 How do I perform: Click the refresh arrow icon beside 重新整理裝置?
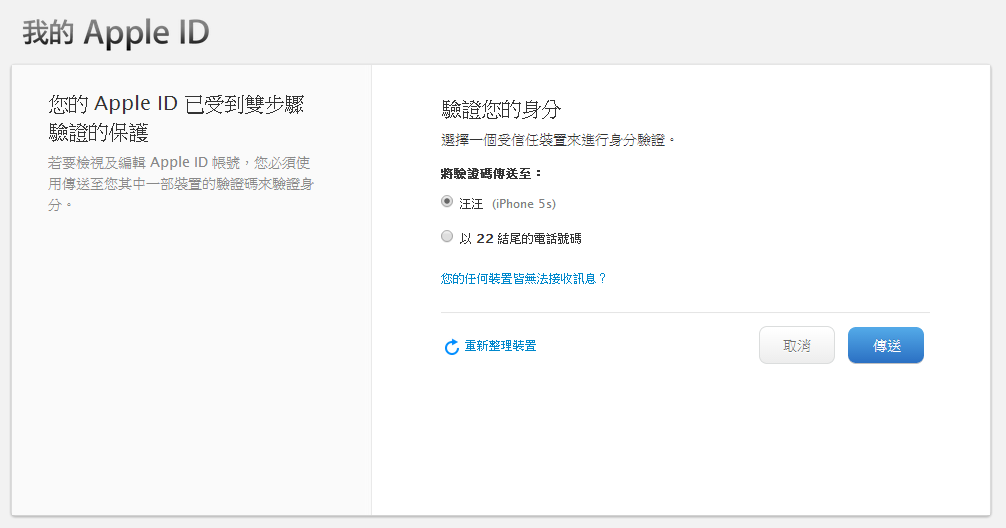click(x=452, y=346)
